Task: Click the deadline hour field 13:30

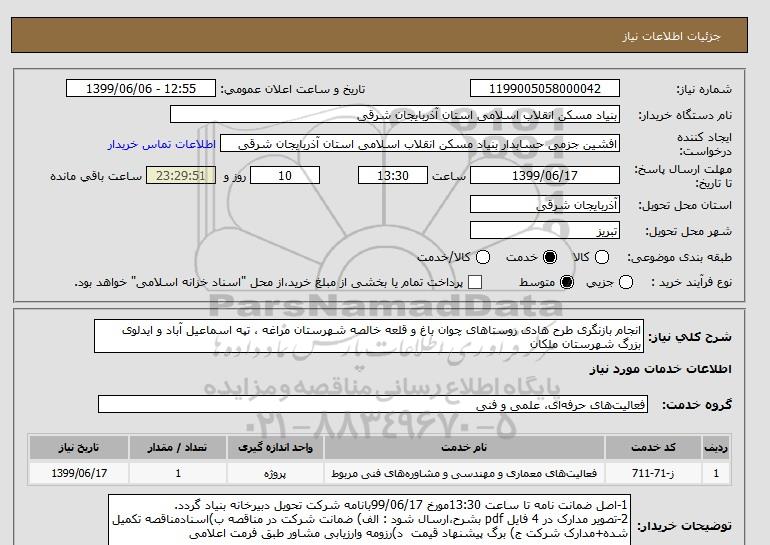Action: [x=393, y=175]
